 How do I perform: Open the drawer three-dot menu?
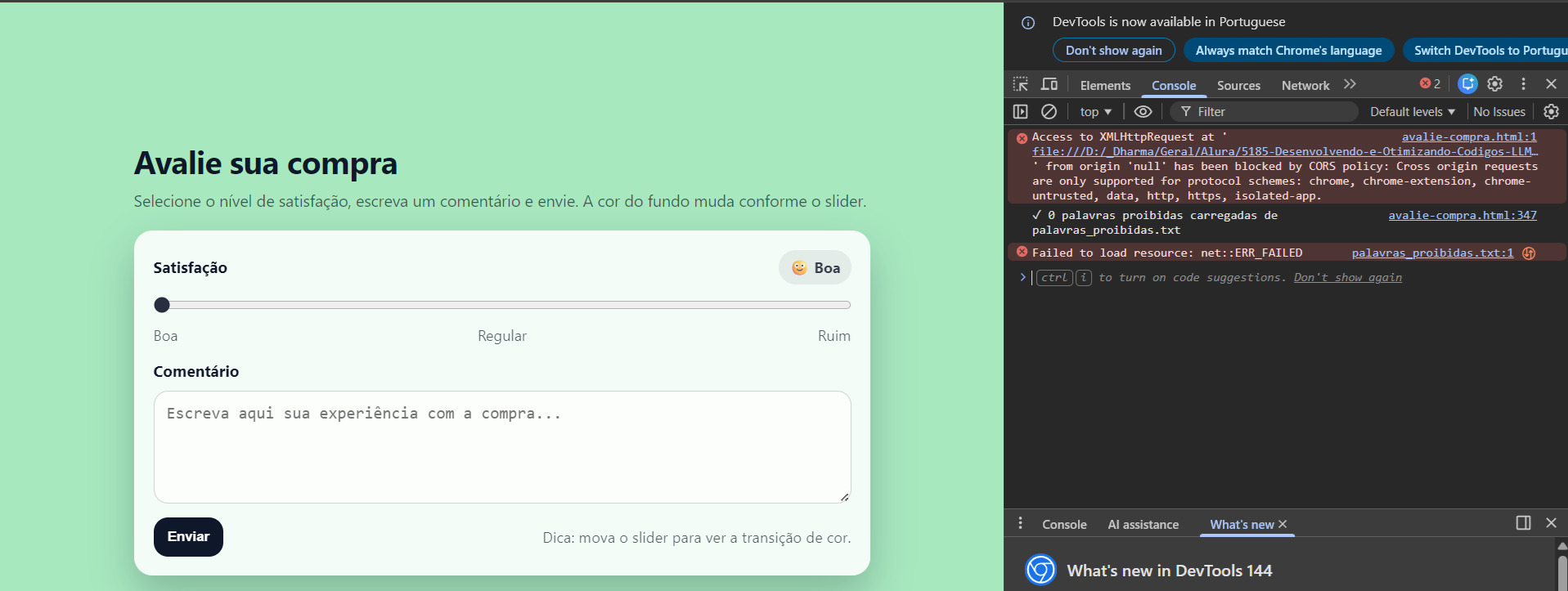(1020, 523)
